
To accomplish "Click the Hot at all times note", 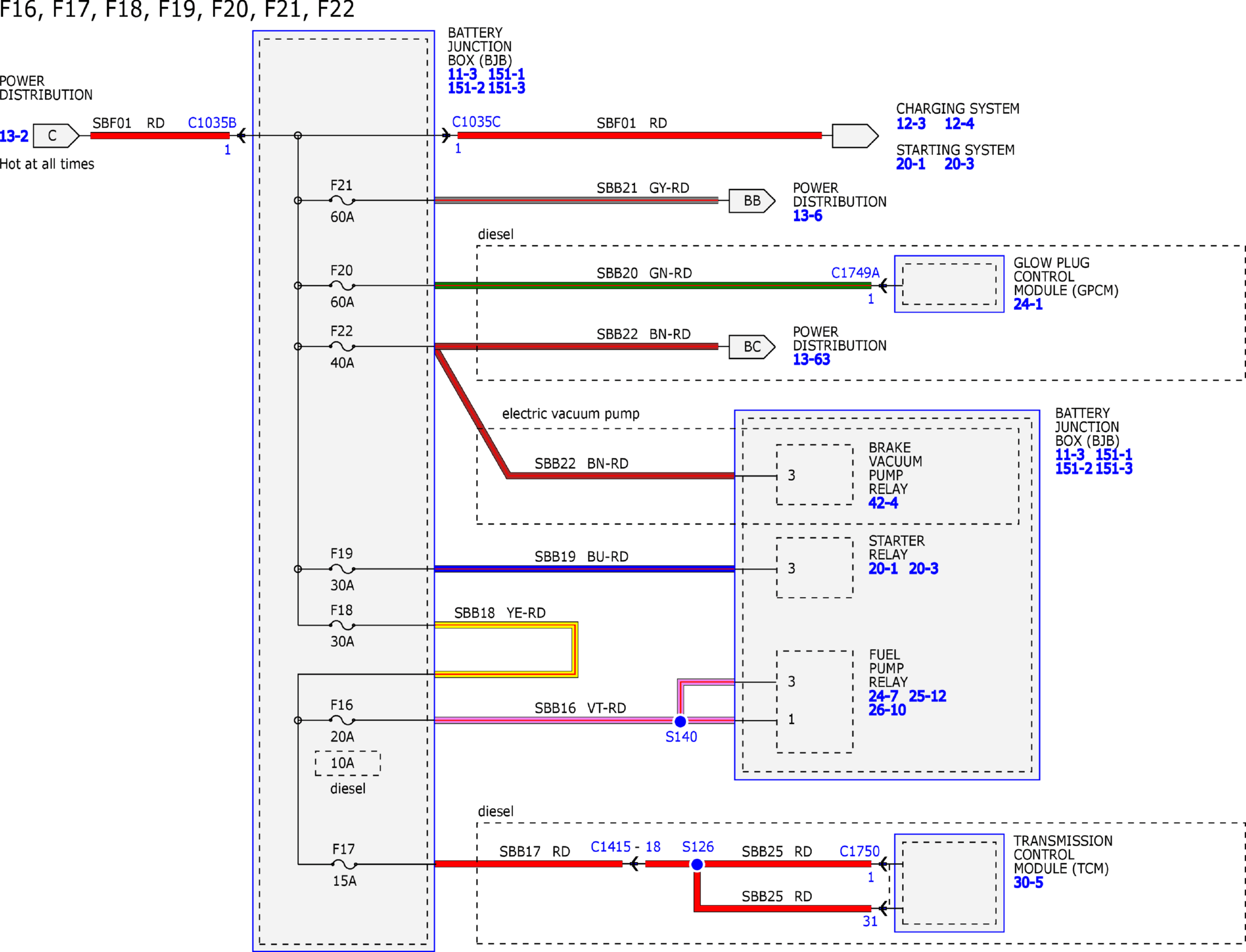I will [47, 164].
